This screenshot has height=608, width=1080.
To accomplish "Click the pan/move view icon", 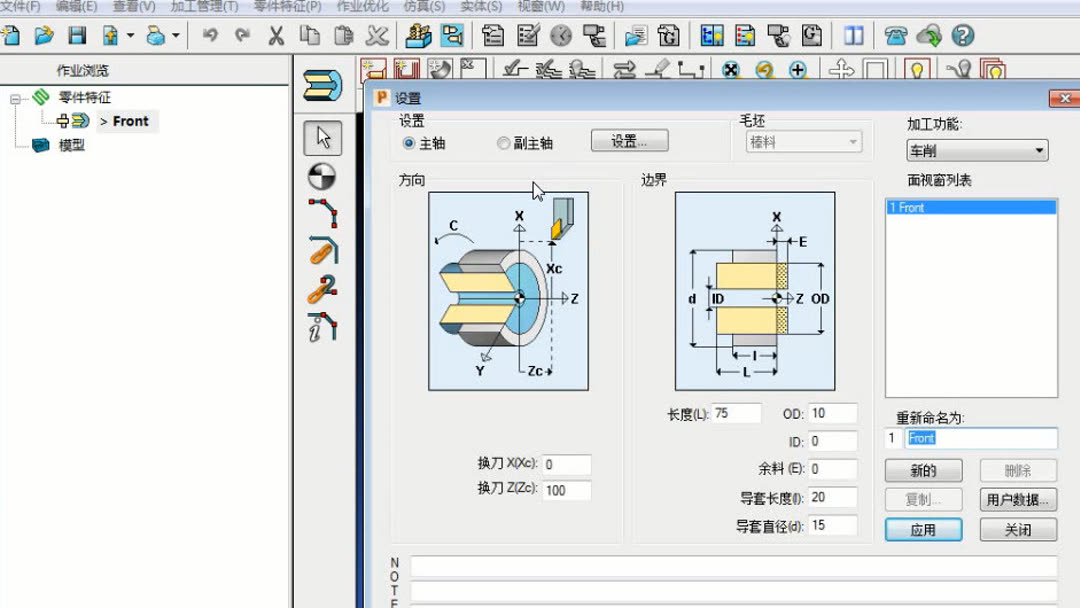I will point(843,70).
